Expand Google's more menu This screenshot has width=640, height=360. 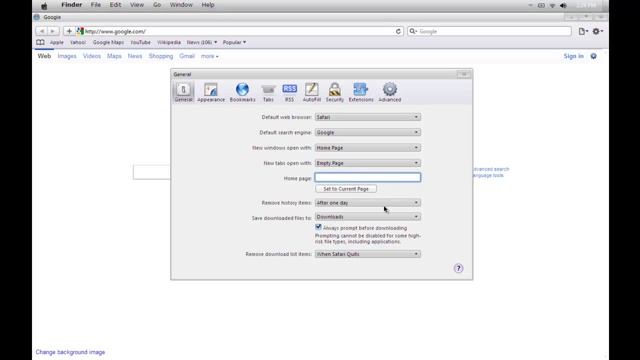(209, 56)
